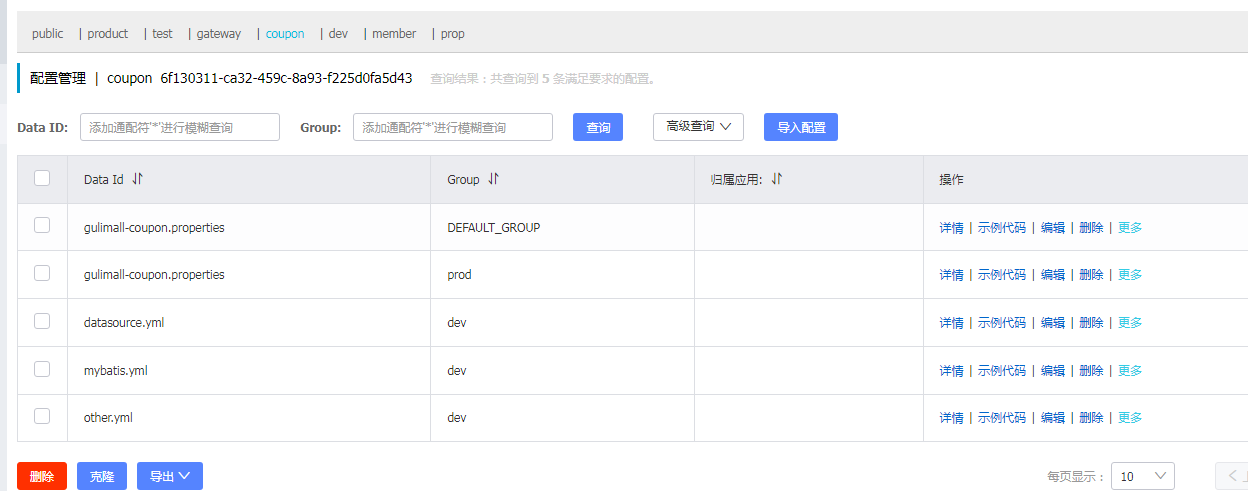The height and width of the screenshot is (491, 1248).
Task: Click the 导入配置 button
Action: 801,127
